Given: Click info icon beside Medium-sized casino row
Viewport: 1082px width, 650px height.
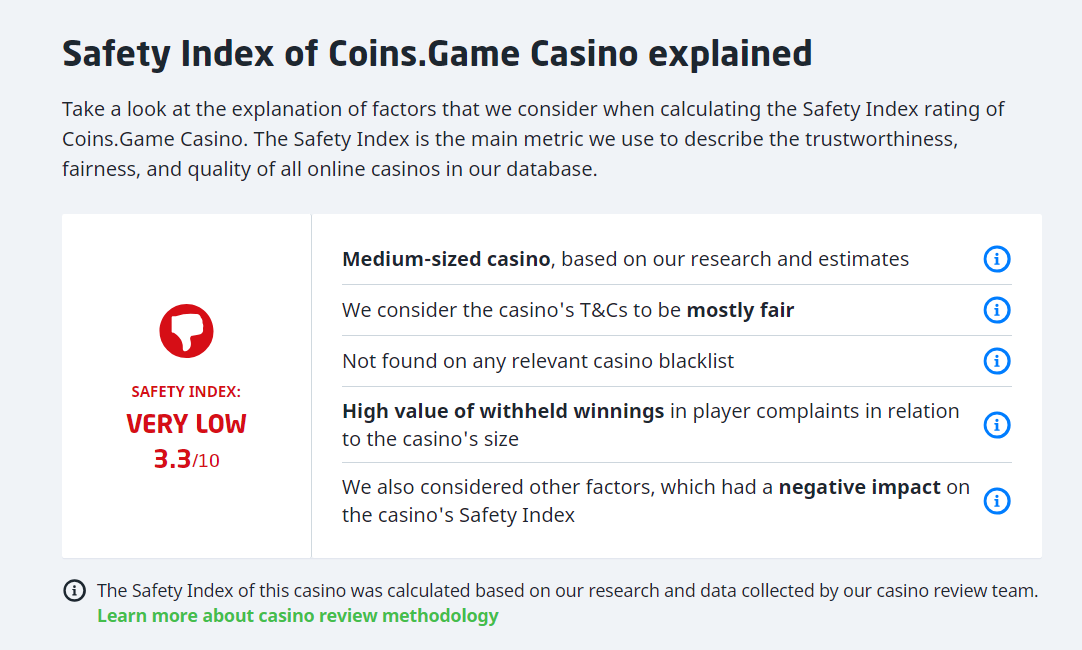Looking at the screenshot, I should 996,260.
